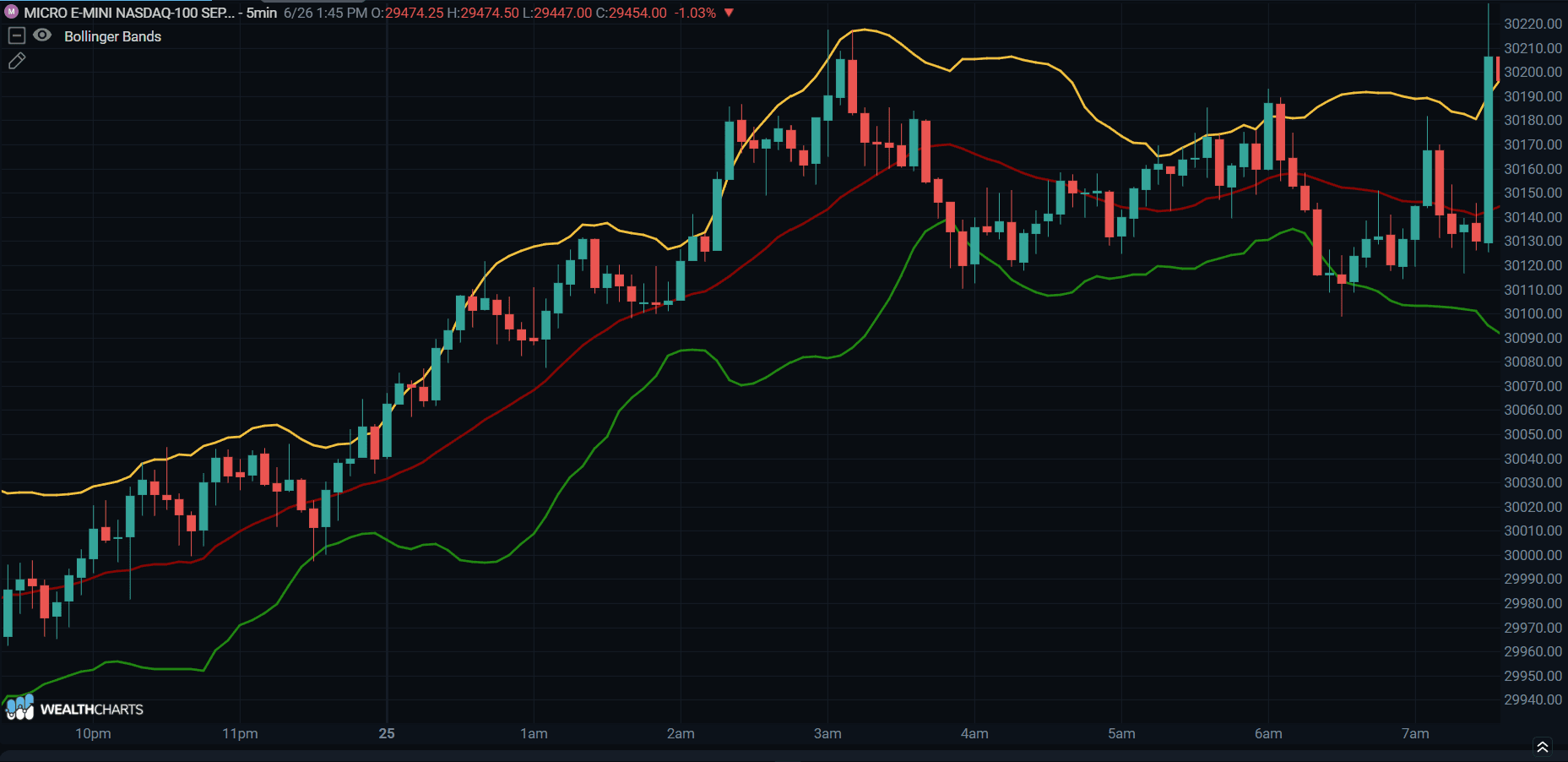Viewport: 1568px width, 762px height.
Task: Click the C:29454.00 close value
Action: 632,13
